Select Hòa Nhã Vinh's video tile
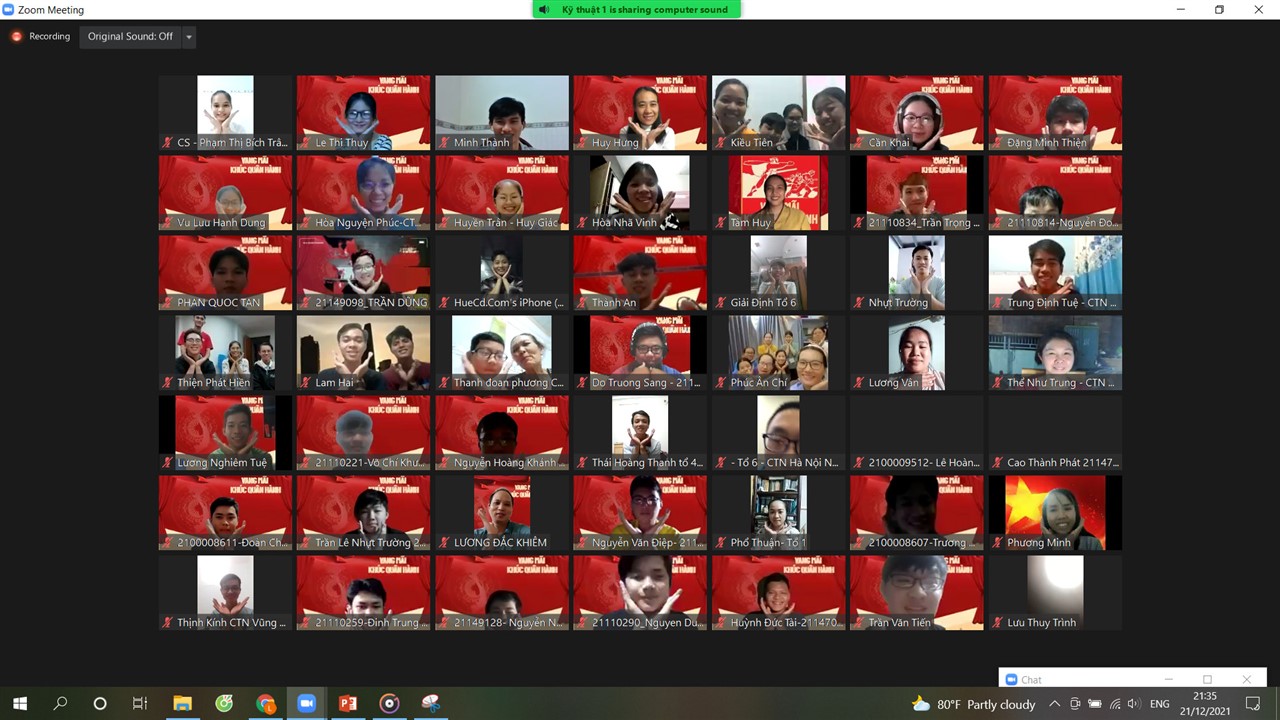The width and height of the screenshot is (1280, 720). click(x=640, y=193)
